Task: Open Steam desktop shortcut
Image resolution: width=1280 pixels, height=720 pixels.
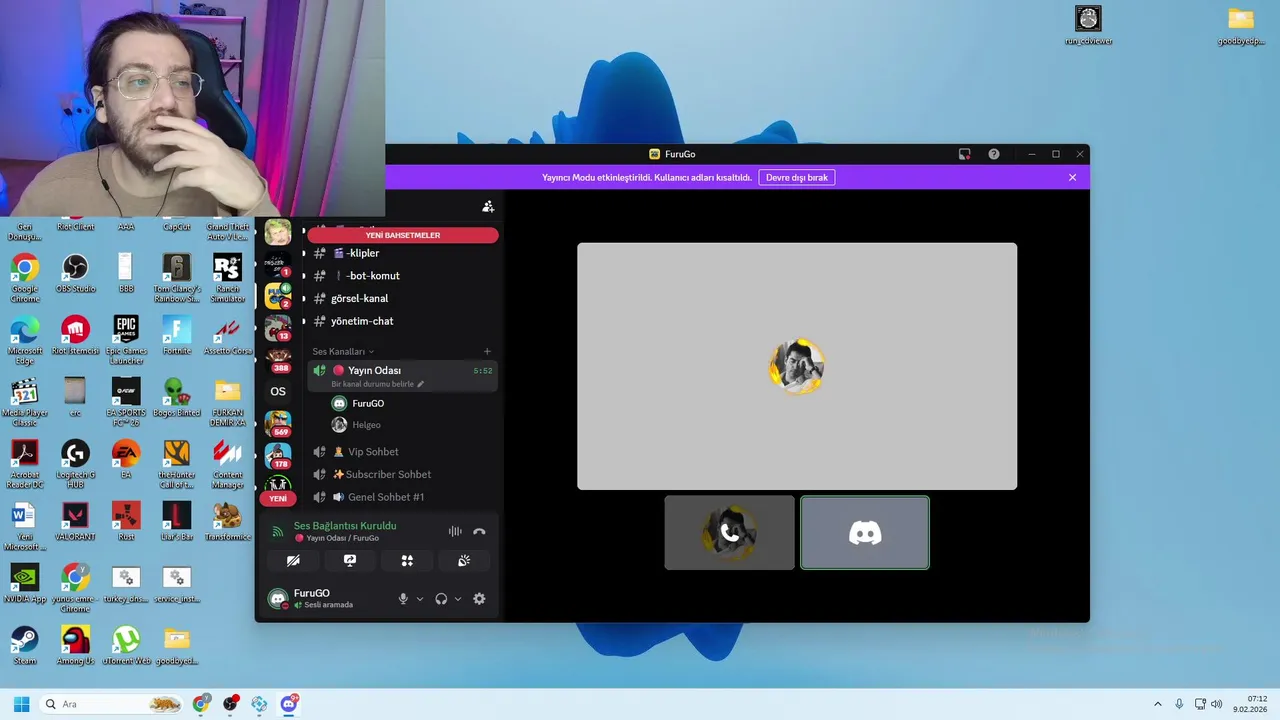Action: point(25,646)
